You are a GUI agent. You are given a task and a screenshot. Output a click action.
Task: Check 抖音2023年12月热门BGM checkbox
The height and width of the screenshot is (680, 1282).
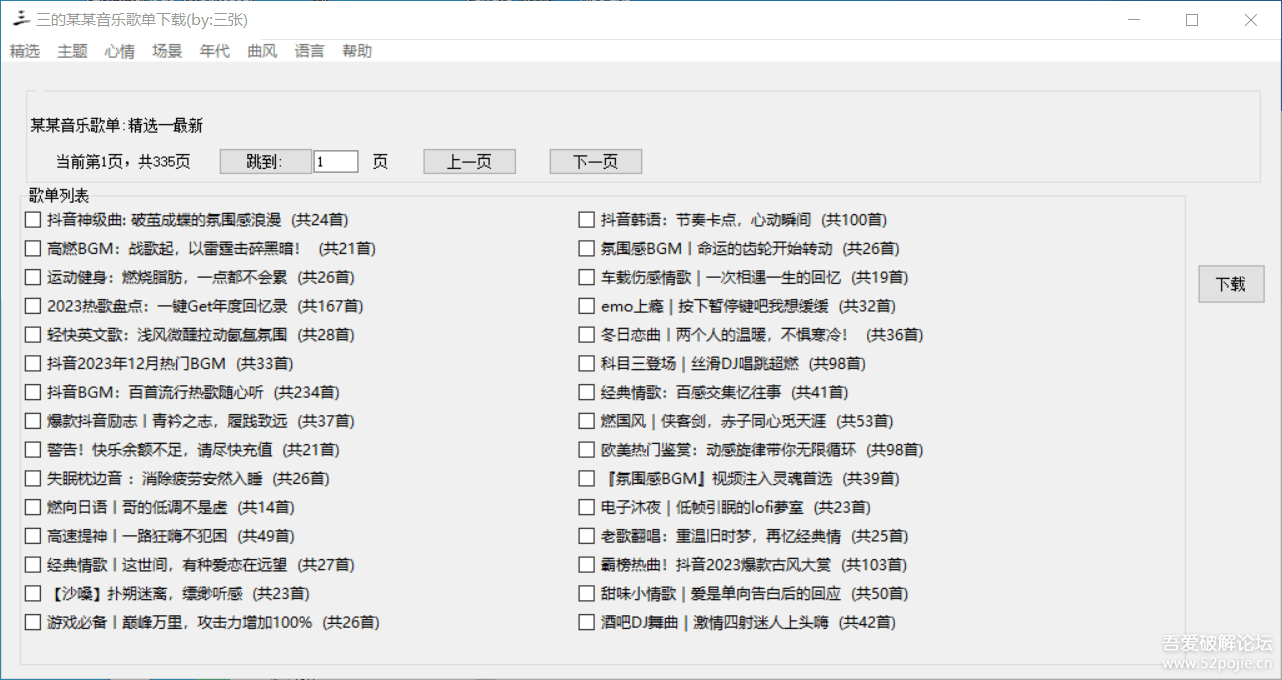point(33,364)
